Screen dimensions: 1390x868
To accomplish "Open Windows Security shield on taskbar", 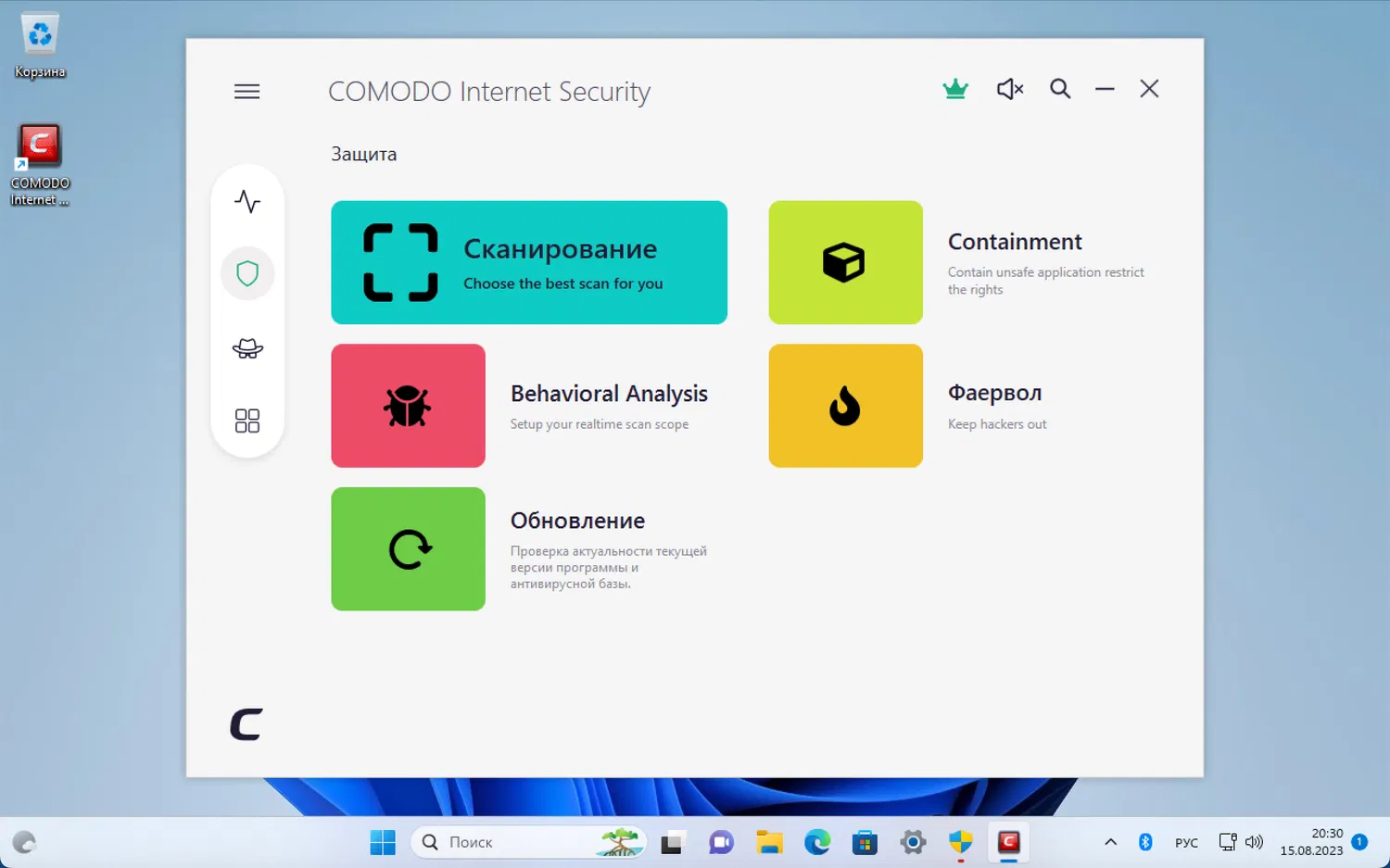I will (x=961, y=842).
